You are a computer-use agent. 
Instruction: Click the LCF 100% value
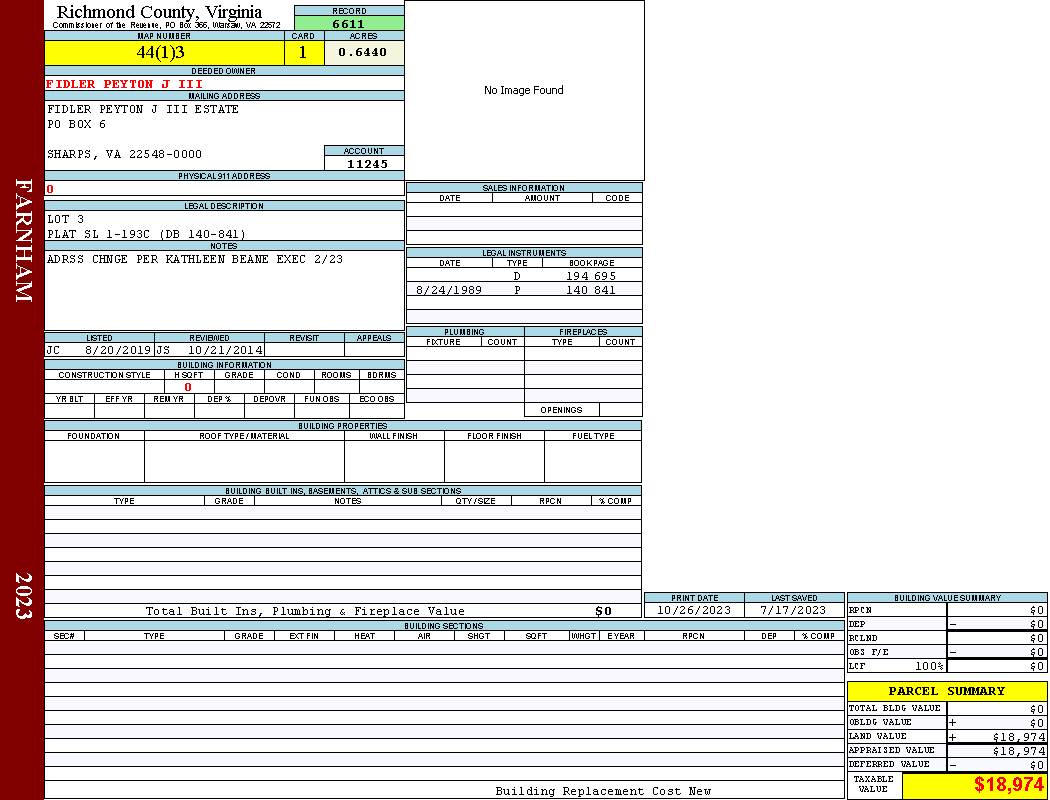[x=929, y=666]
